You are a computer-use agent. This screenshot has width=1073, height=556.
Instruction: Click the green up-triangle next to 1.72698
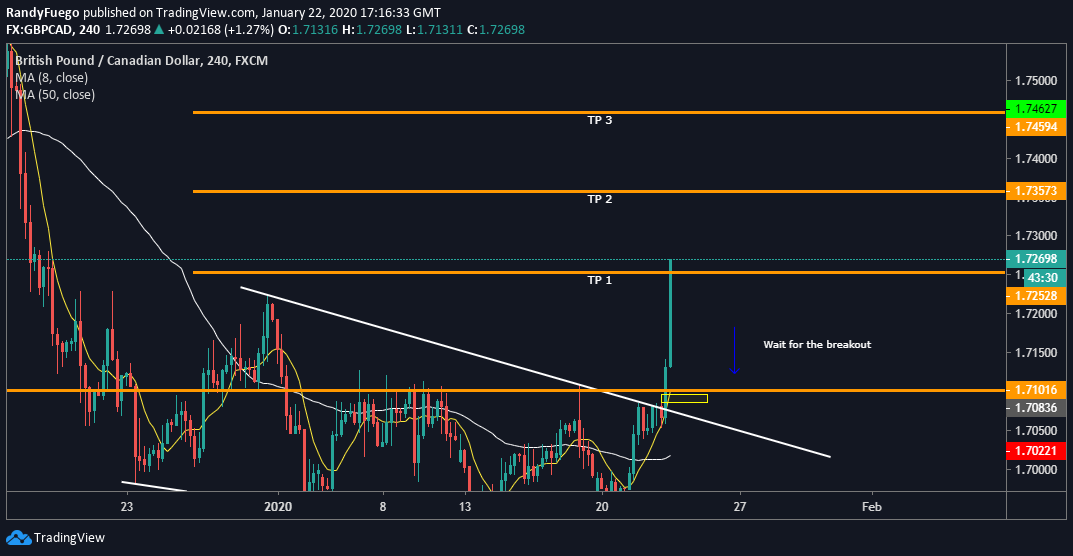pyautogui.click(x=159, y=29)
